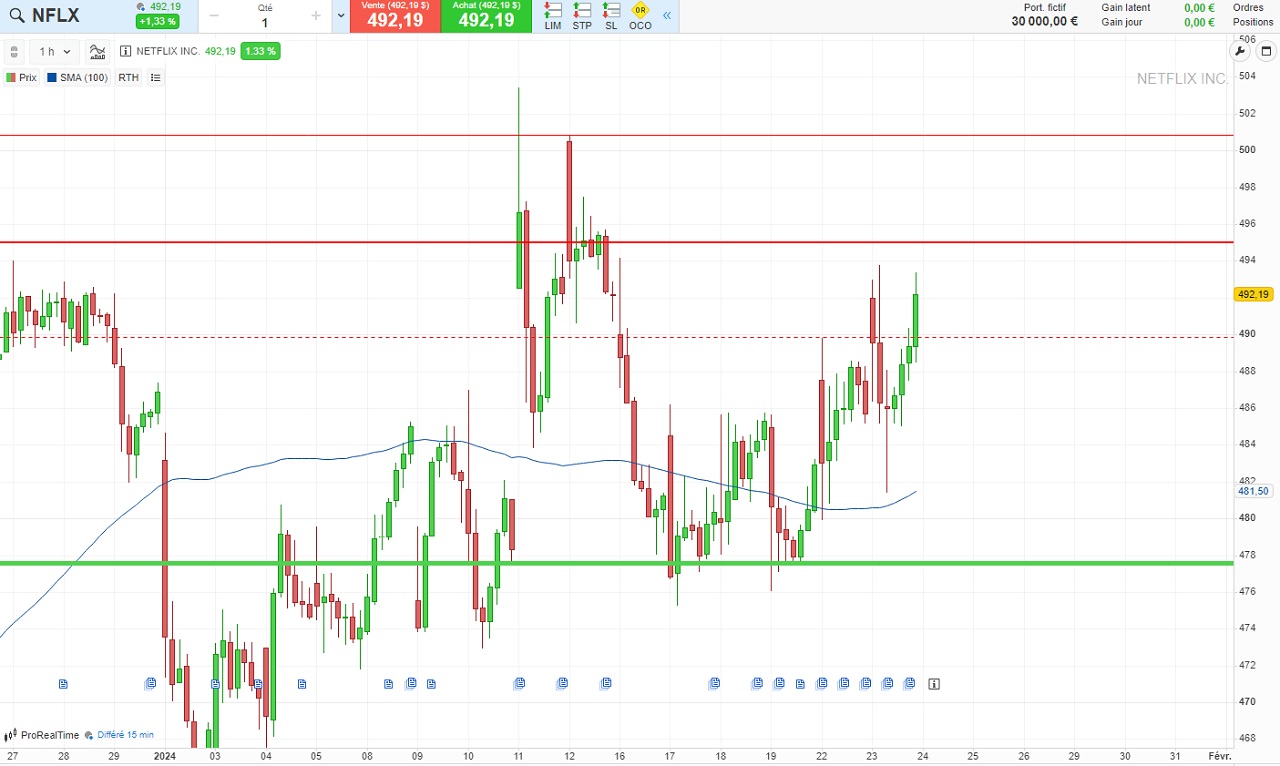Open the news icon above date 16
The height and width of the screenshot is (766, 1280).
pyautogui.click(x=606, y=683)
